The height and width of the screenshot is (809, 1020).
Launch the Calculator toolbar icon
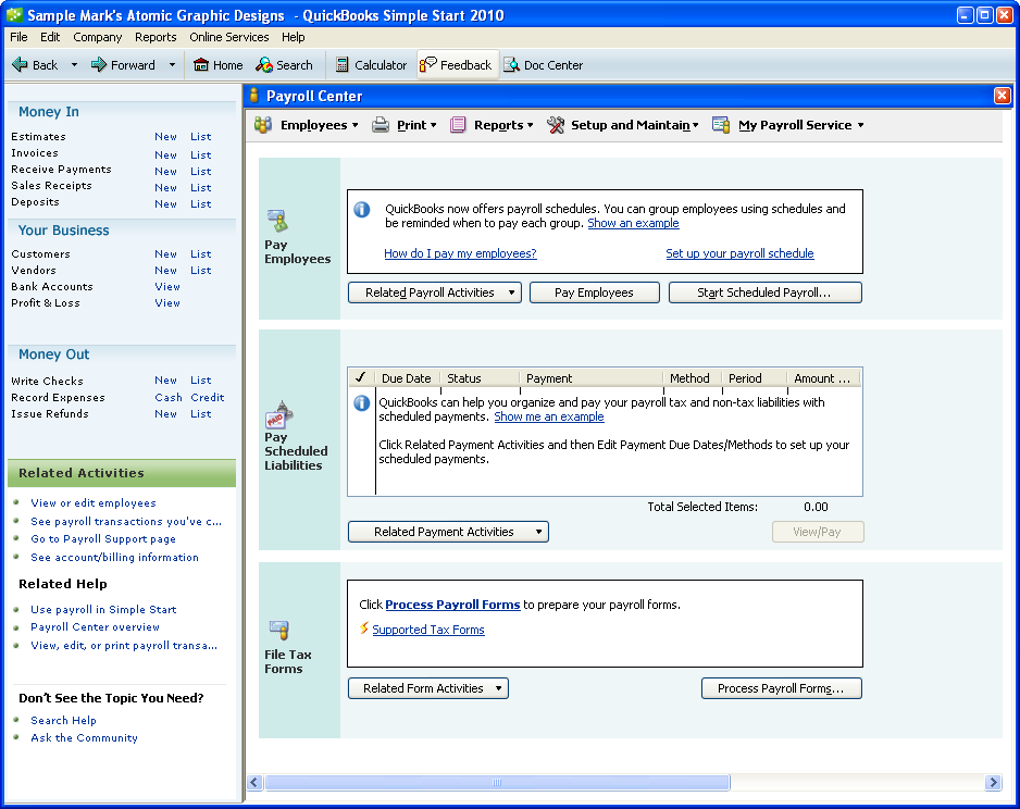click(342, 64)
